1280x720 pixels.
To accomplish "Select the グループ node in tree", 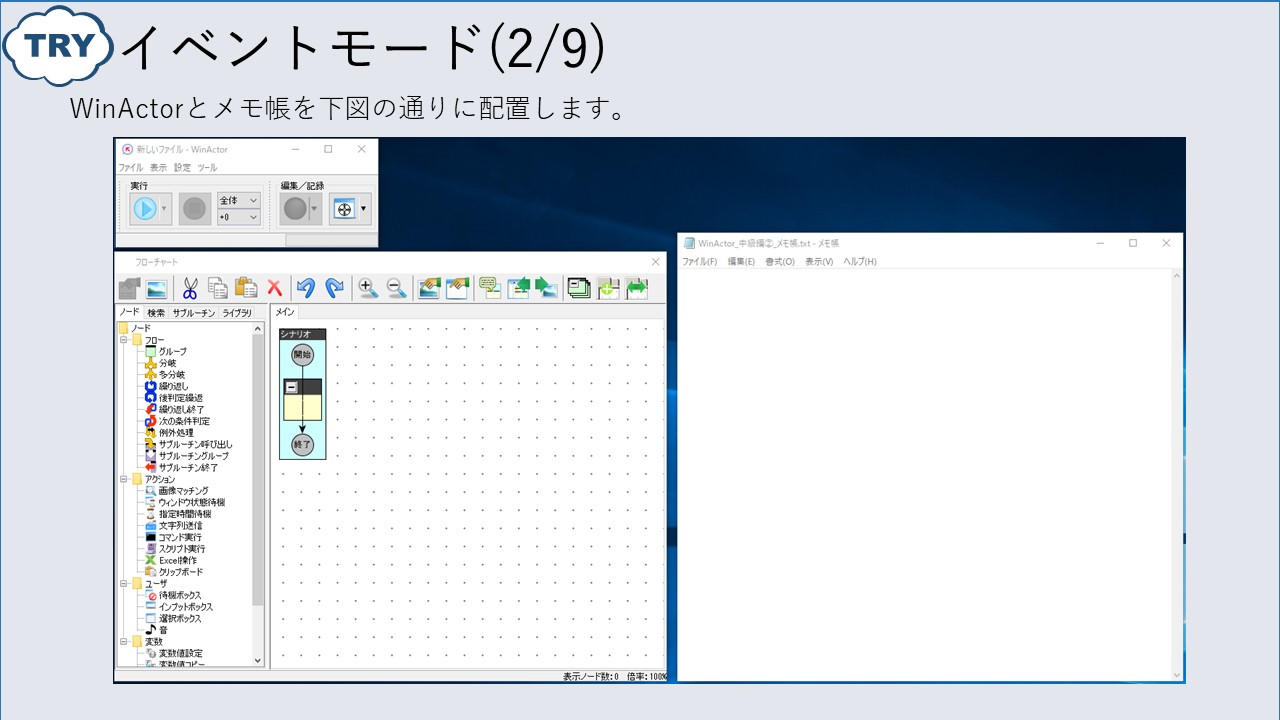I will (172, 351).
